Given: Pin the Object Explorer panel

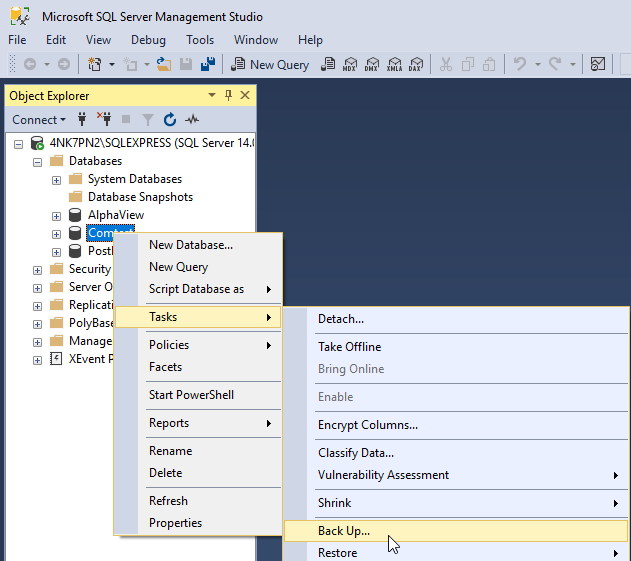Looking at the screenshot, I should (228, 96).
